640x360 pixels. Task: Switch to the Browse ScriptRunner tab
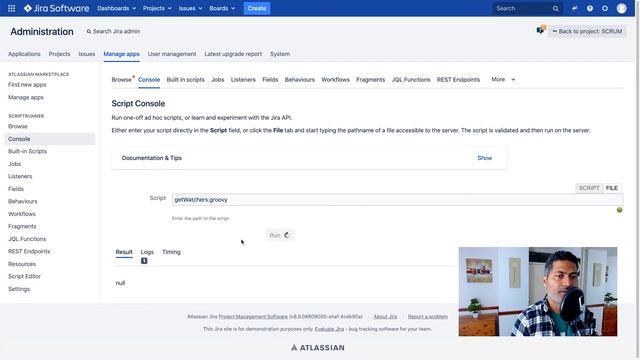122,80
